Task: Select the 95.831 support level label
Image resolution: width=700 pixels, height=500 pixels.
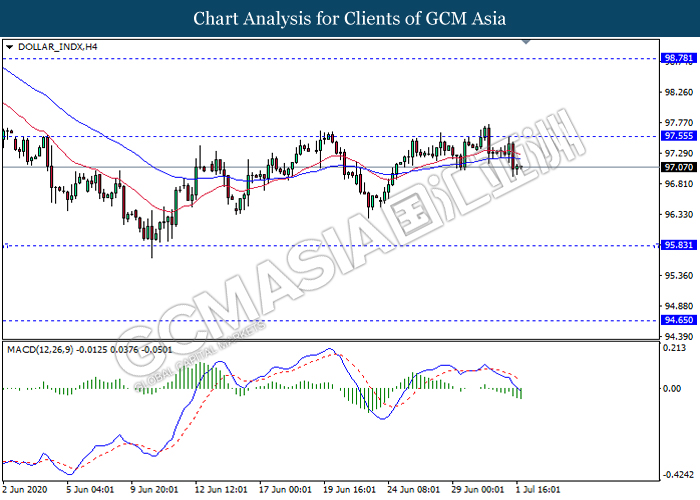Action: click(x=678, y=245)
